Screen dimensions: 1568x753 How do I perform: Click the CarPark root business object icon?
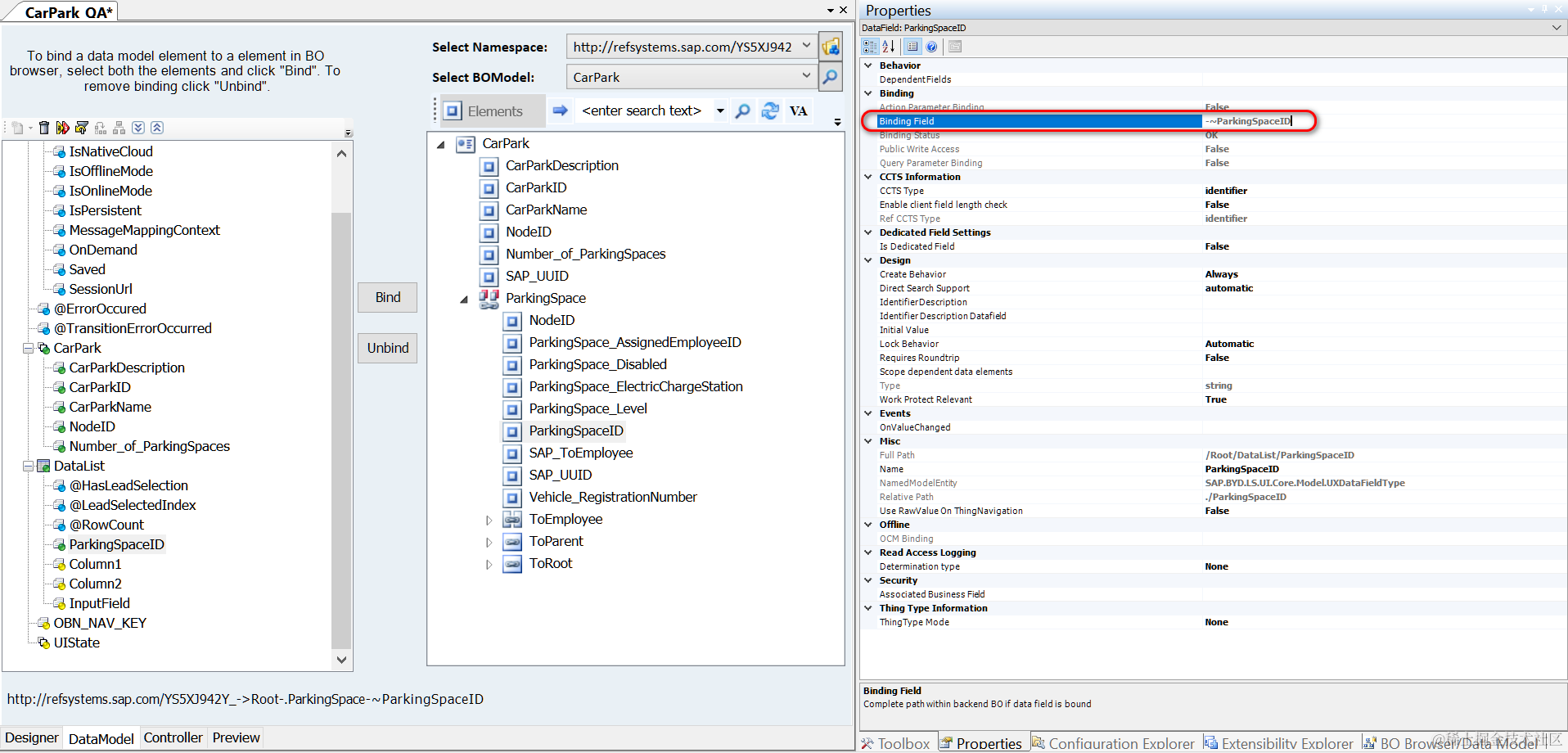[x=466, y=144]
